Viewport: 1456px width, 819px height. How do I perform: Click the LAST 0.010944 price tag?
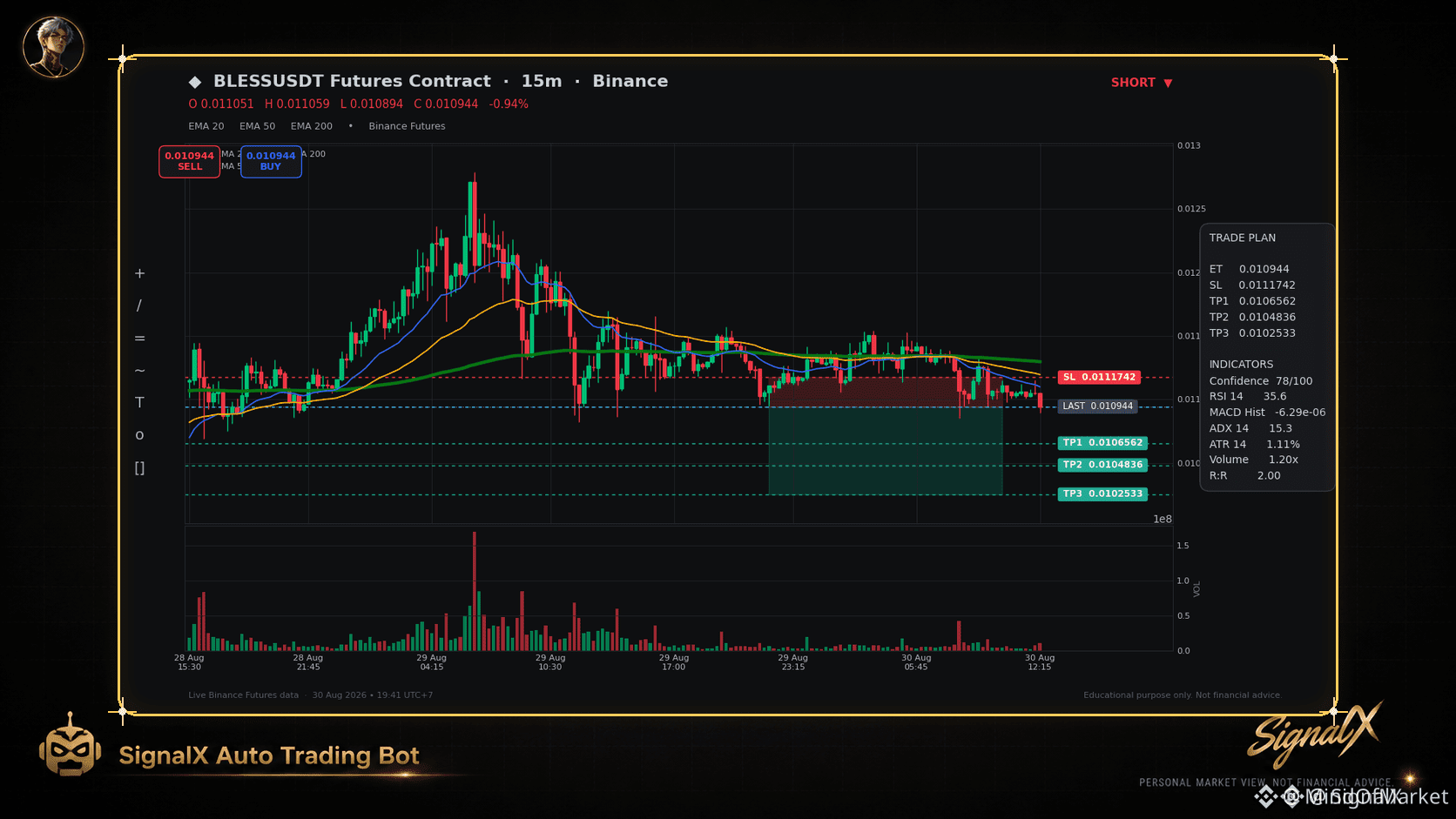pos(1098,406)
